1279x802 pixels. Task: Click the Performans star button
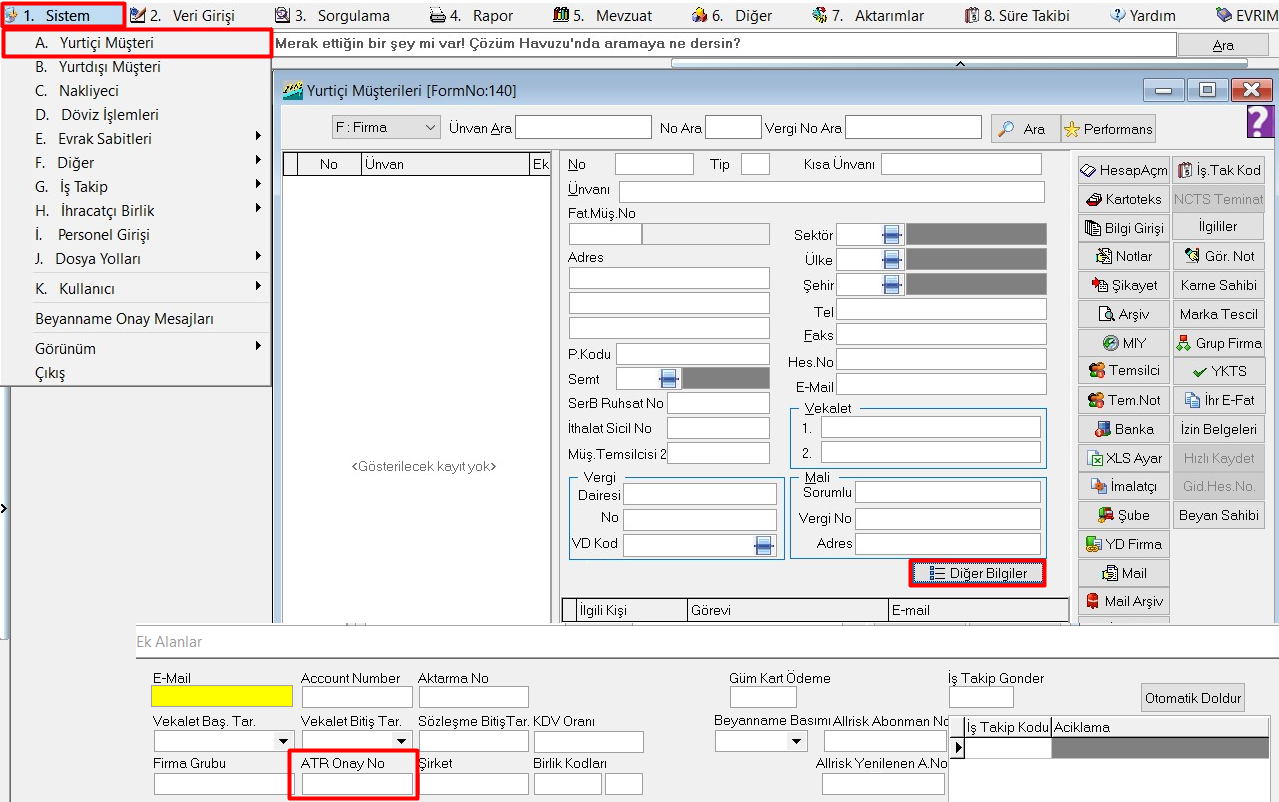(x=1108, y=129)
